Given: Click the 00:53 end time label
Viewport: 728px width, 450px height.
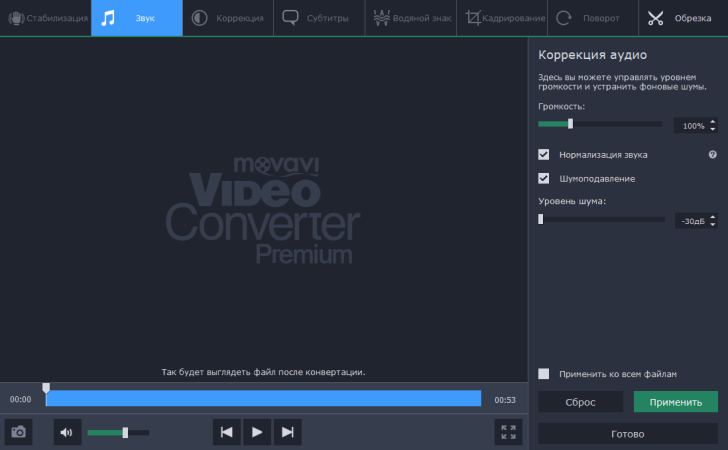Looking at the screenshot, I should coord(505,400).
